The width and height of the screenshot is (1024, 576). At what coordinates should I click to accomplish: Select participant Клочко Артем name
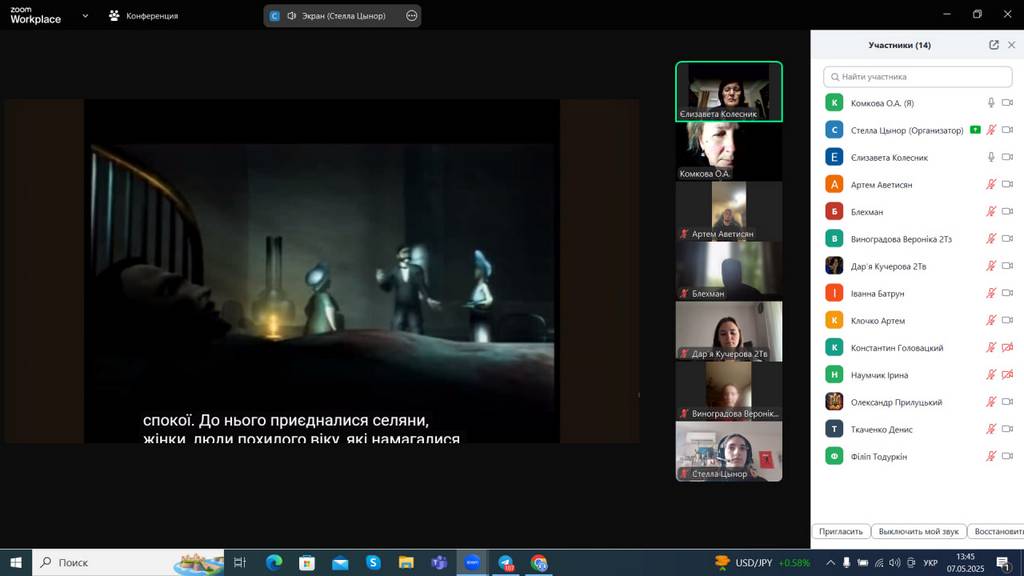click(x=878, y=321)
